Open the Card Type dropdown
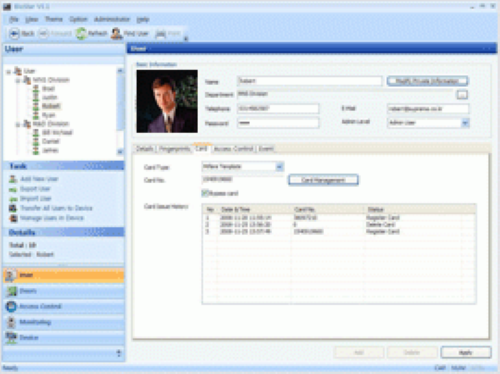The height and width of the screenshot is (374, 500). pos(279,166)
